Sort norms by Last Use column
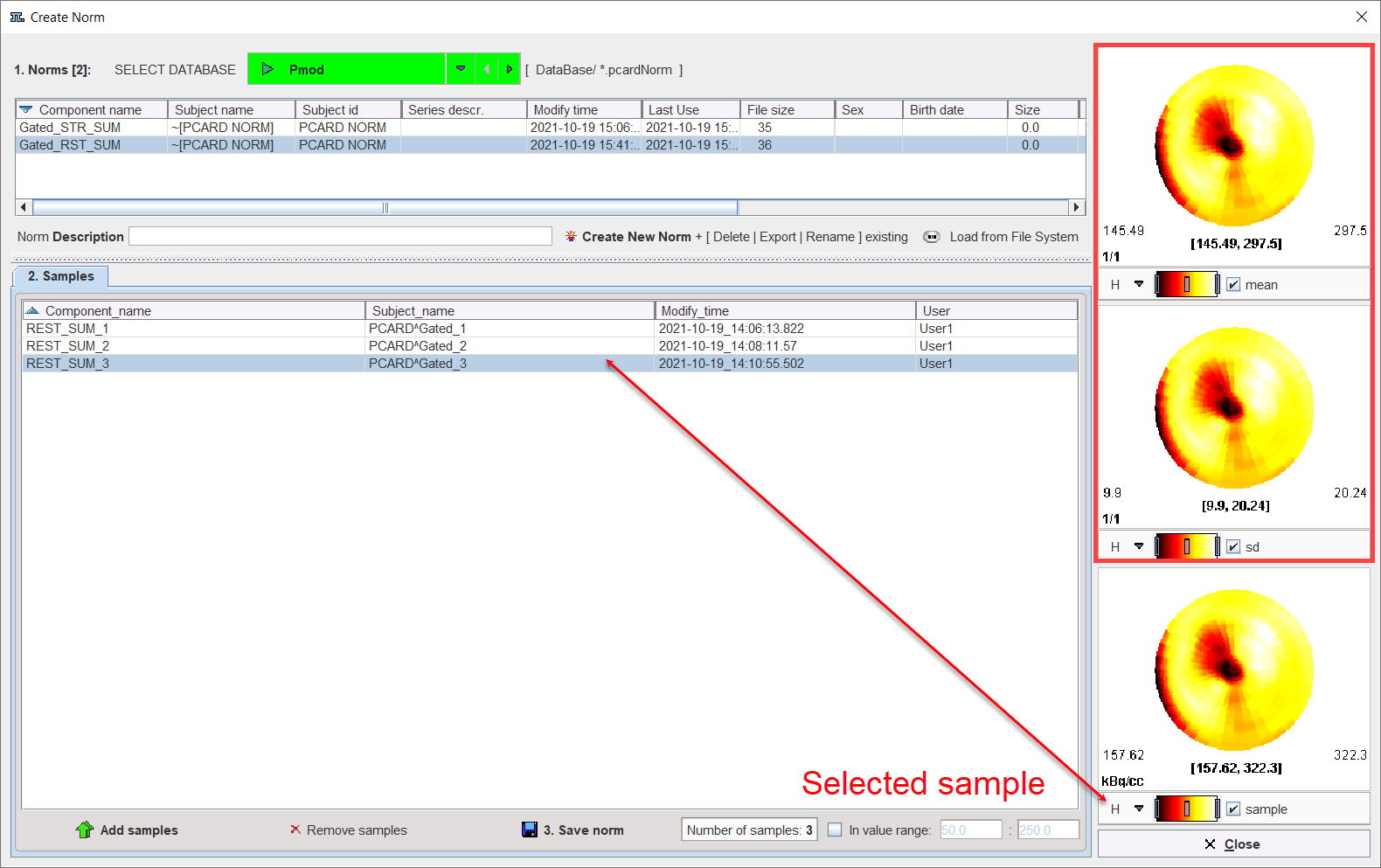This screenshot has height=868, width=1381. click(690, 109)
